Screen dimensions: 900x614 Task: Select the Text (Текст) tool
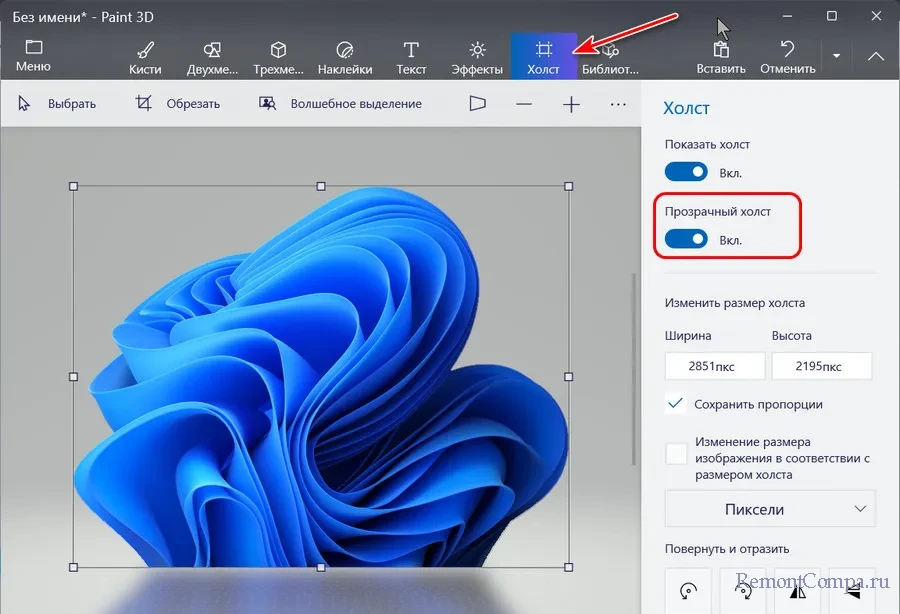[x=411, y=57]
